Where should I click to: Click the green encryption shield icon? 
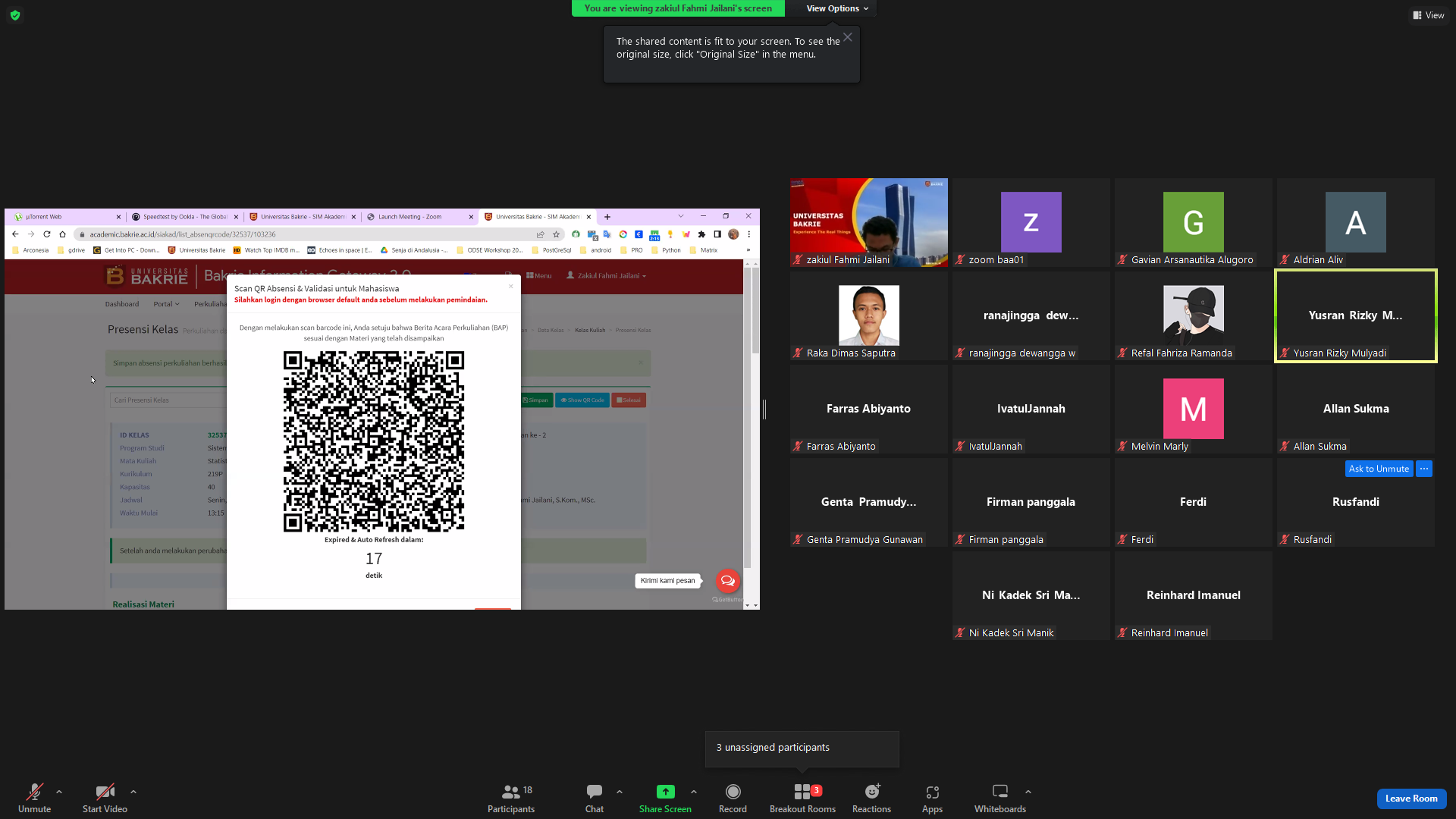pyautogui.click(x=15, y=15)
